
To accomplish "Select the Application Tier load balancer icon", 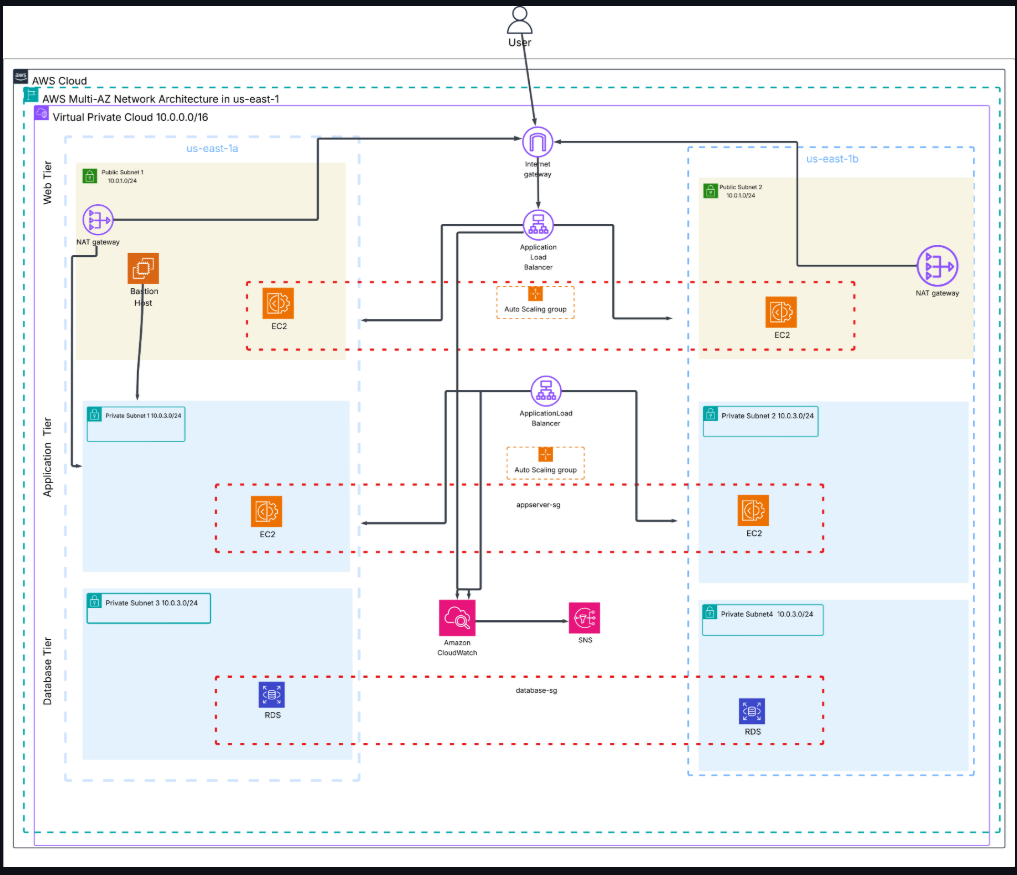I will click(545, 391).
